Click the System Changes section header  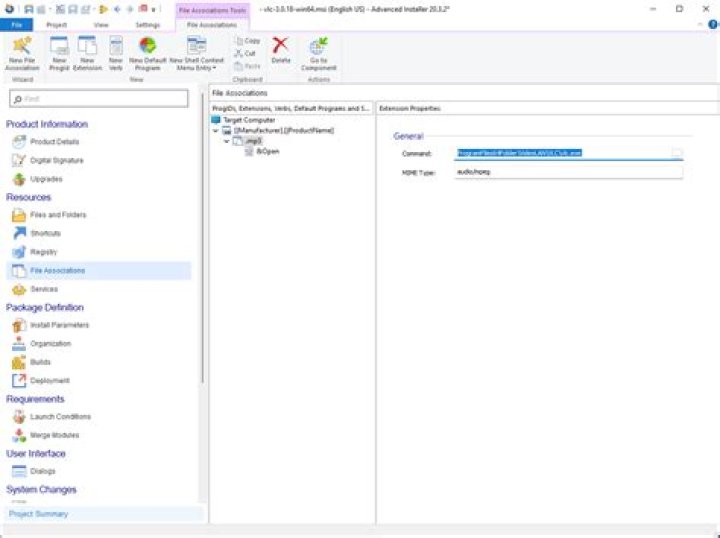41,490
